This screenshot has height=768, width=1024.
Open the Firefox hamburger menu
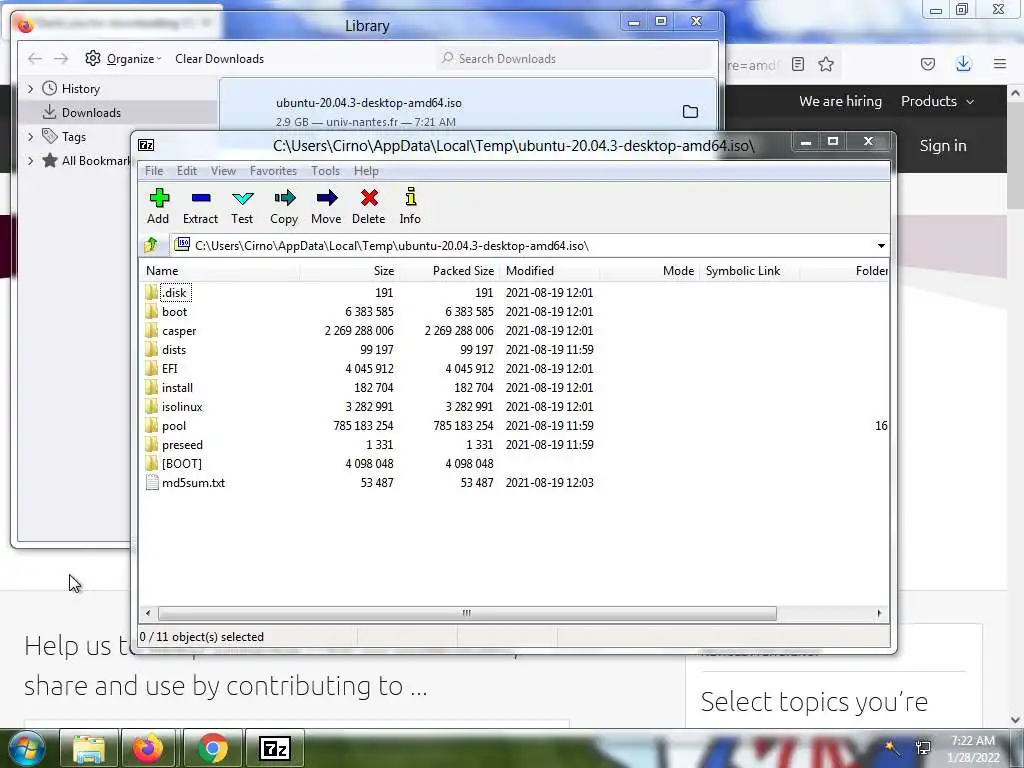(x=1000, y=64)
